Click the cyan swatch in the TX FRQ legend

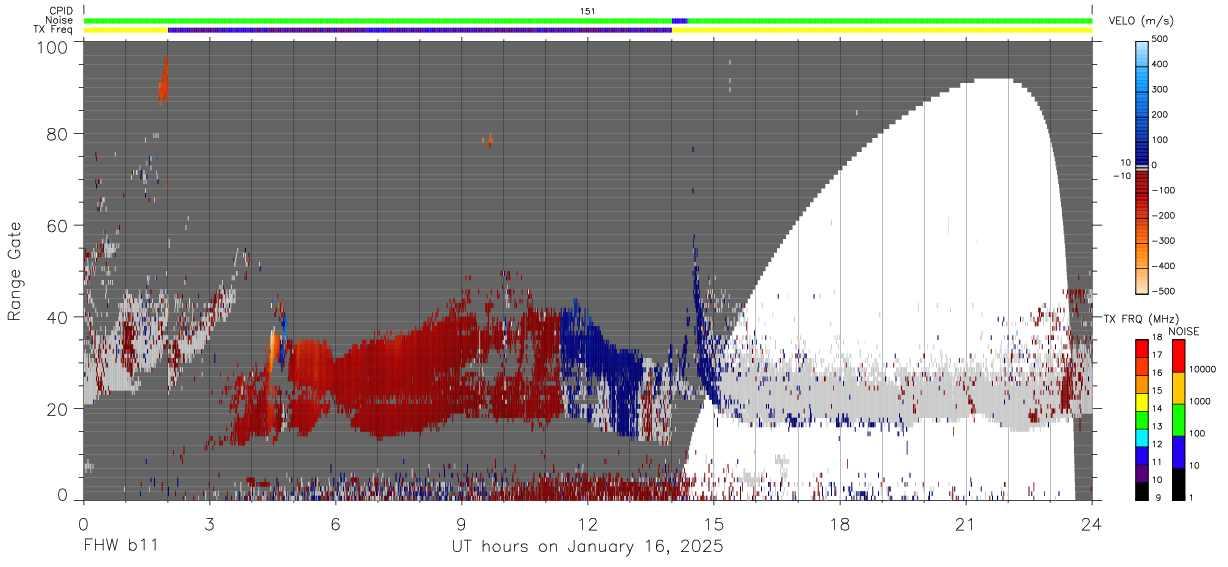1141,437
